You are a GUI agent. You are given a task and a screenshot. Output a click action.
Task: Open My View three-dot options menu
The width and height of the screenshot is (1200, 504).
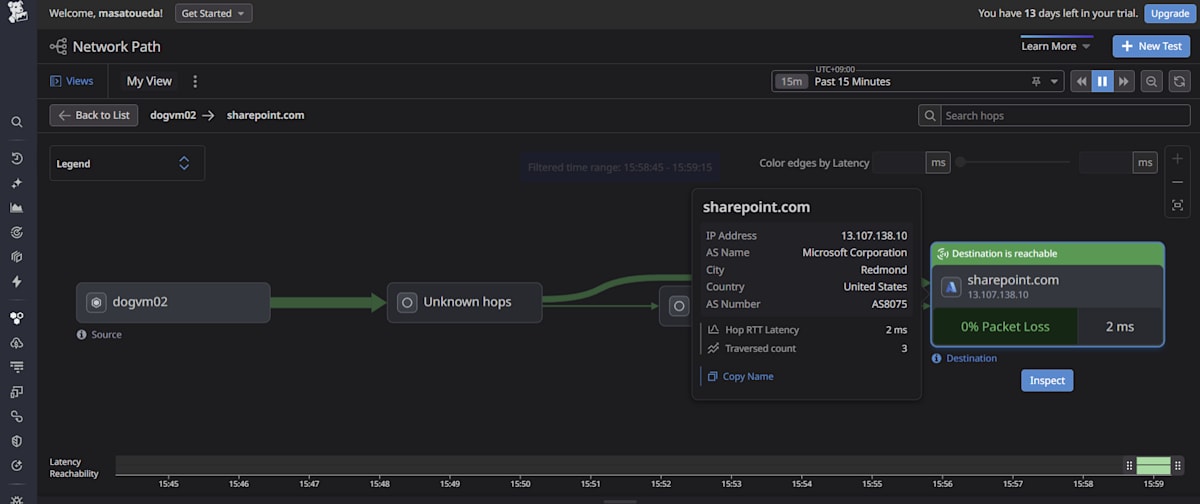click(195, 81)
